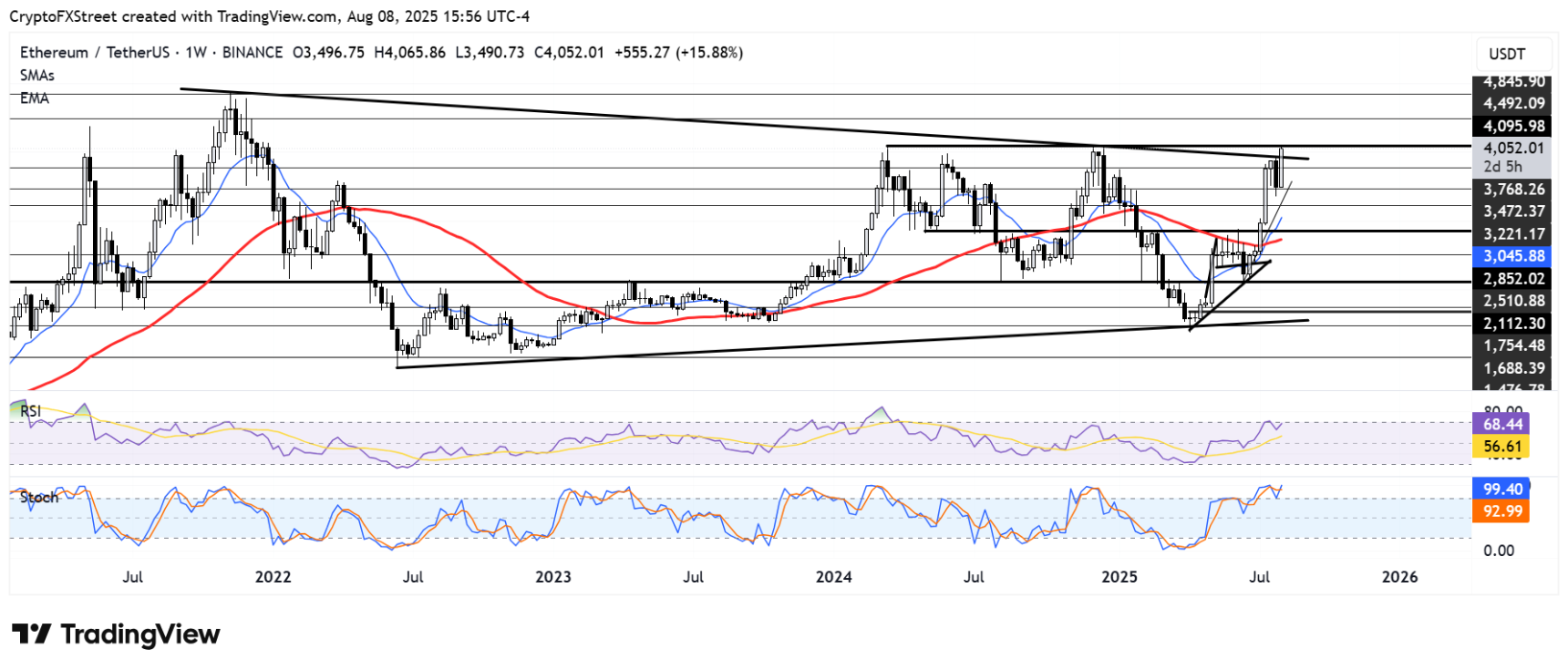Click the current price label 4,052.01
This screenshot has height=670, width=1568.
tap(1513, 148)
